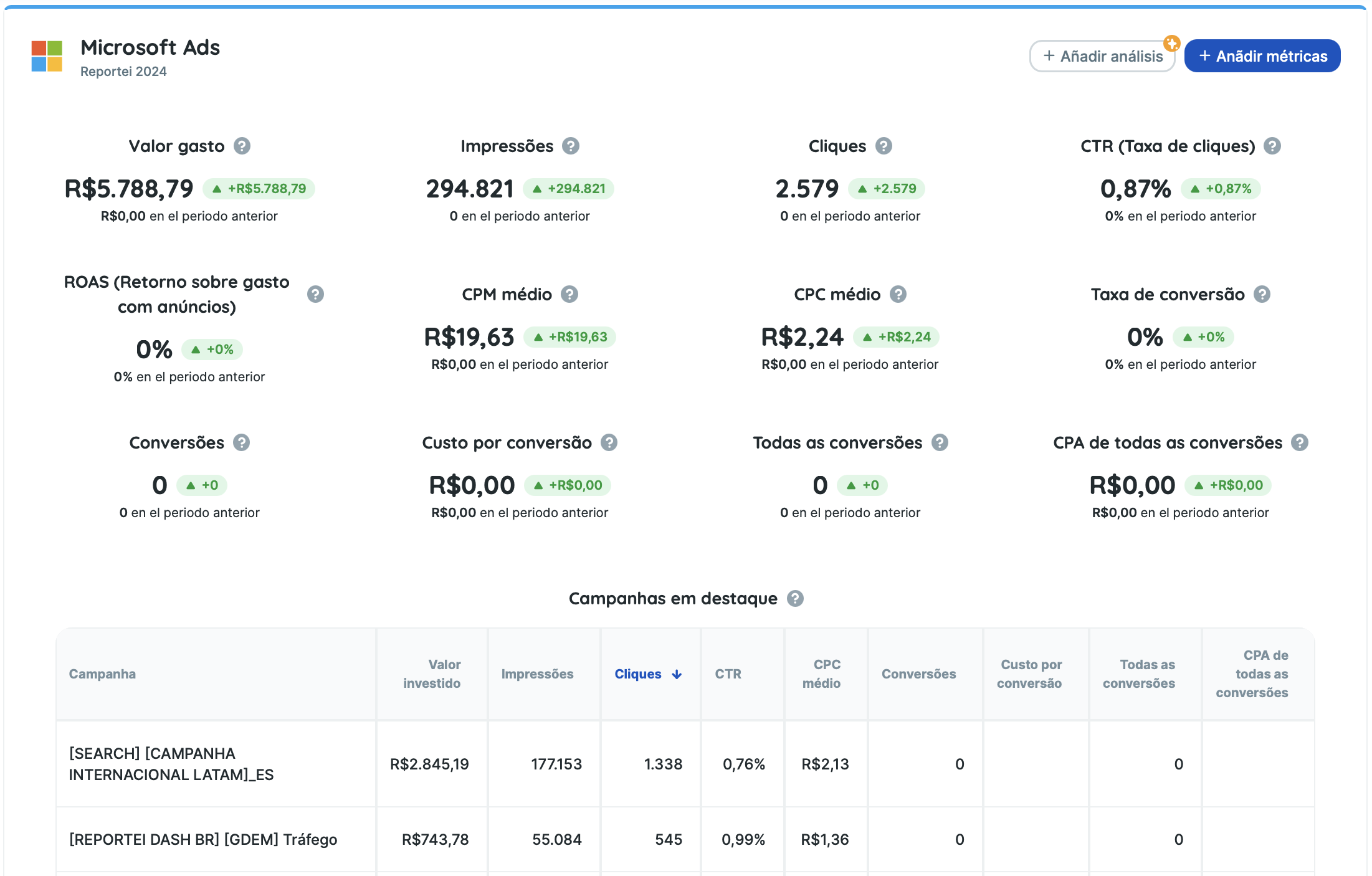Click the ROAS help question mark icon

point(315,294)
